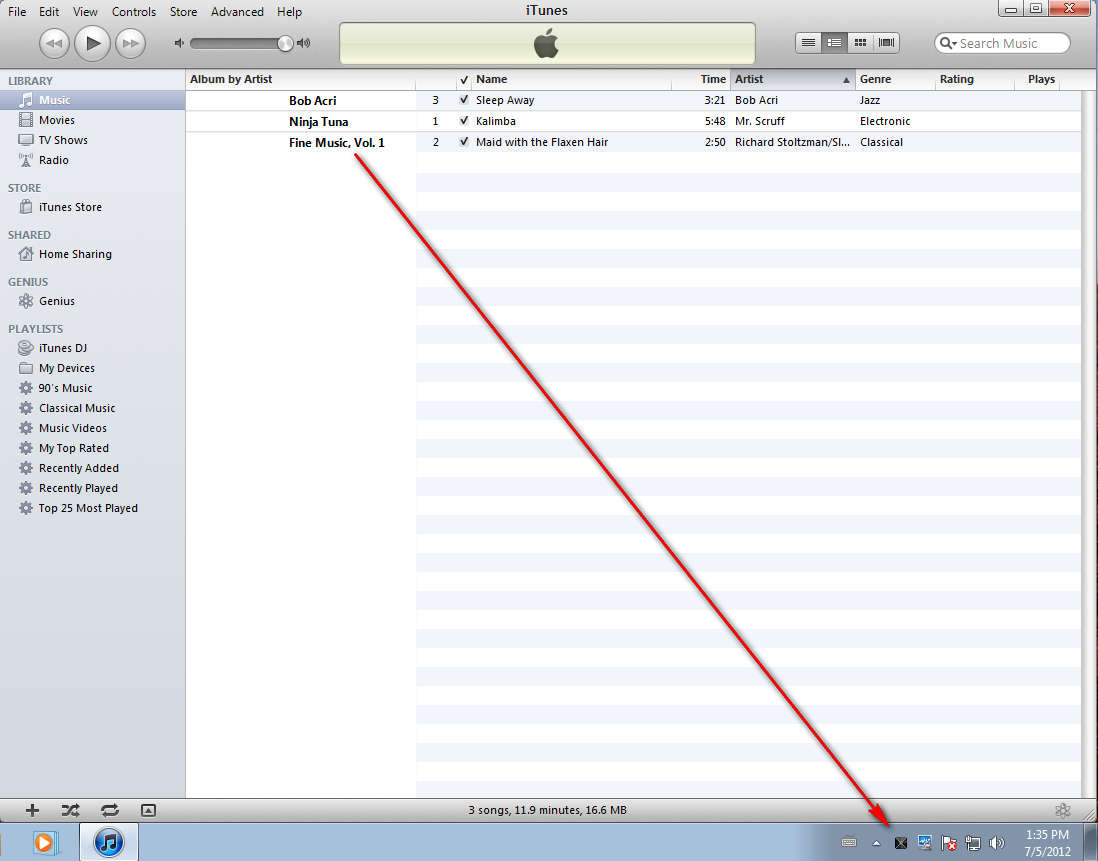
Task: Uncheck the Kalimba song checkbox
Action: pyautogui.click(x=464, y=121)
